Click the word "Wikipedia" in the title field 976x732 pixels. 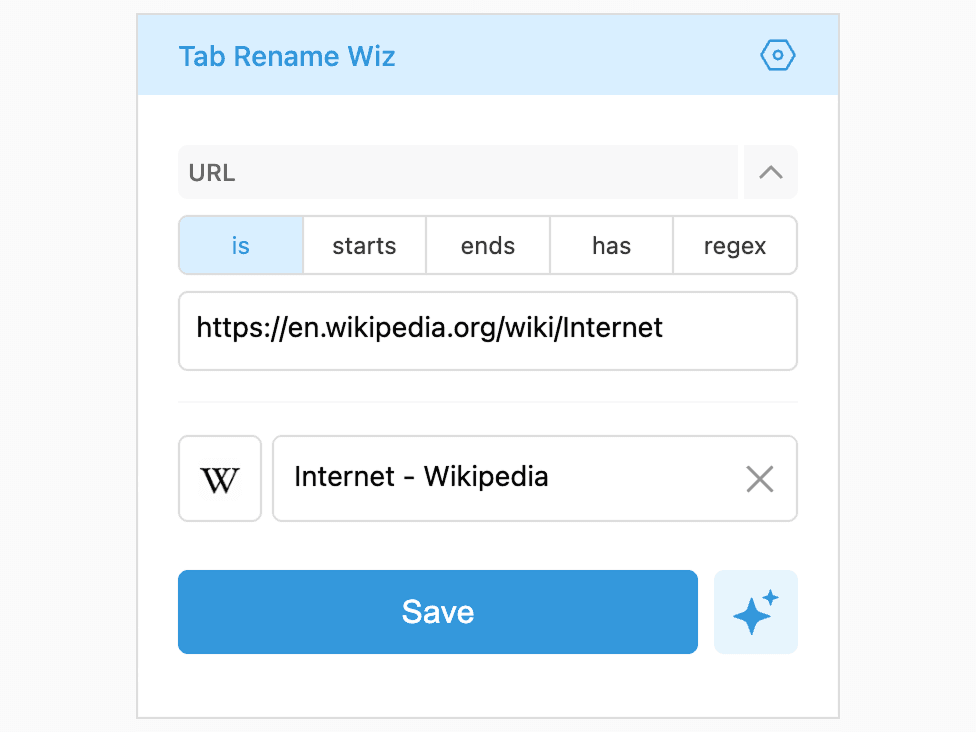click(x=486, y=477)
